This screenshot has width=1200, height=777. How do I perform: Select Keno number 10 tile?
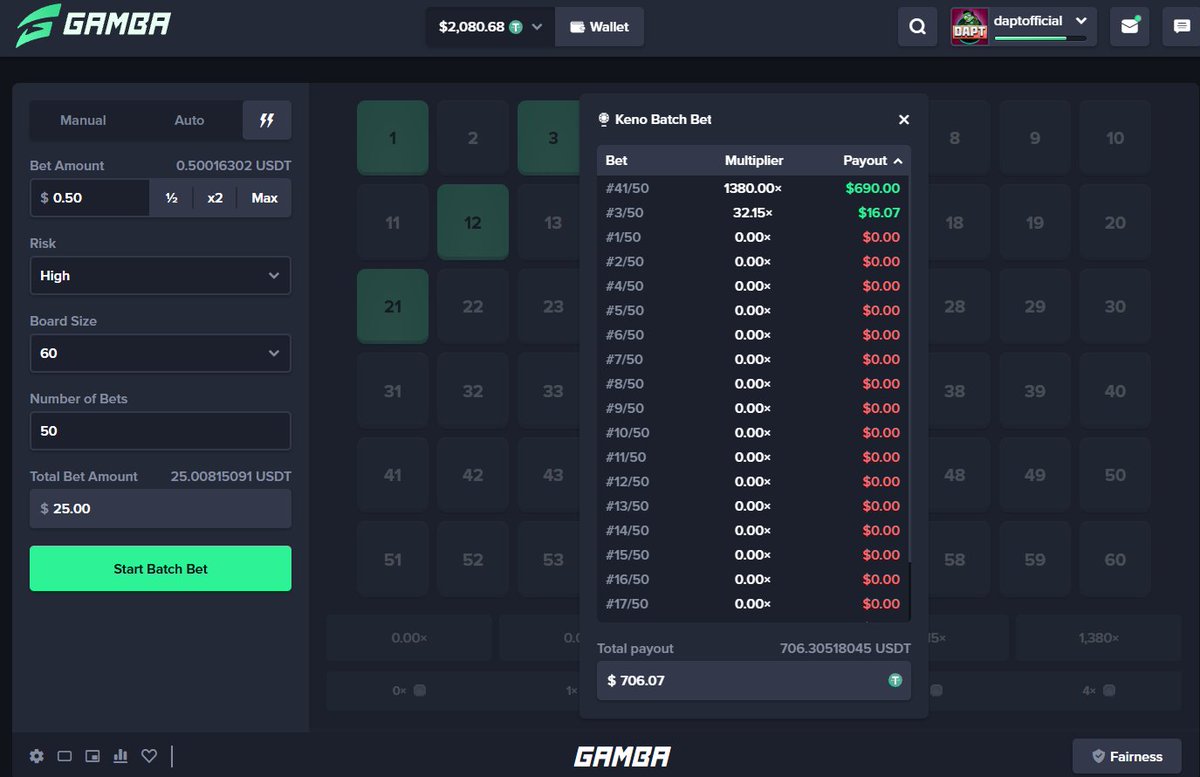[1115, 138]
